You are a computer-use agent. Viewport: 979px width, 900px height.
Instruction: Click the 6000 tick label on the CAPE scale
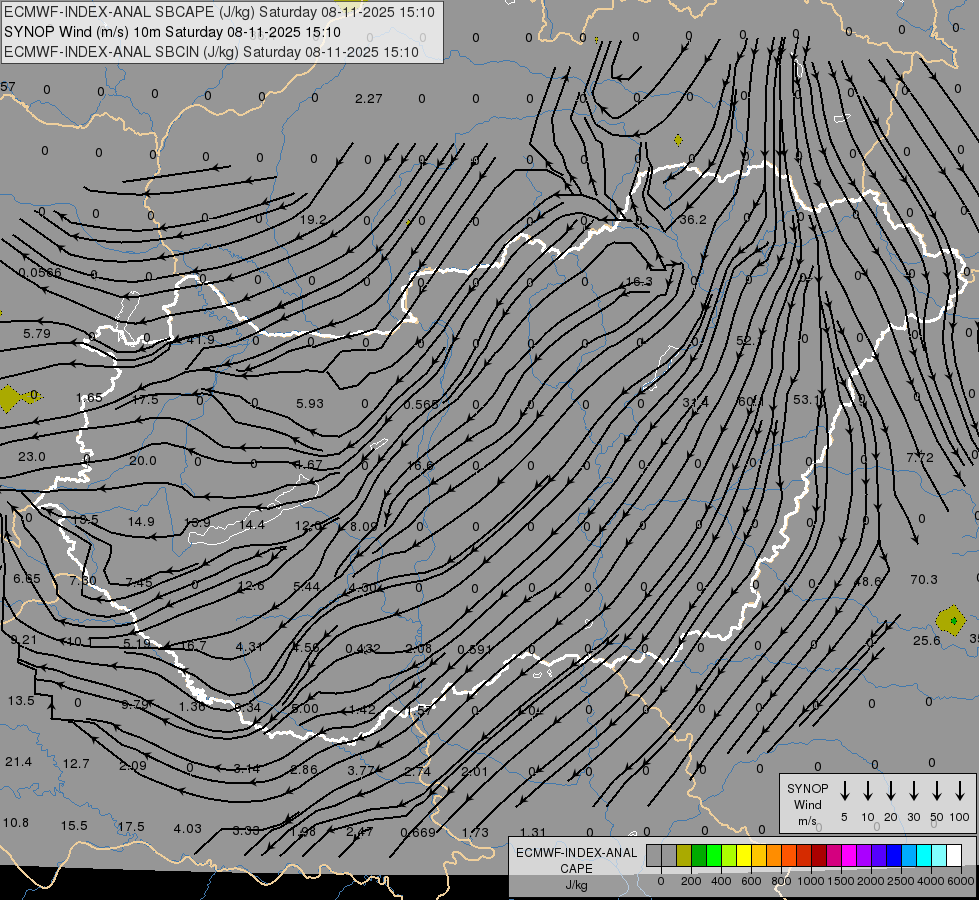point(961,881)
